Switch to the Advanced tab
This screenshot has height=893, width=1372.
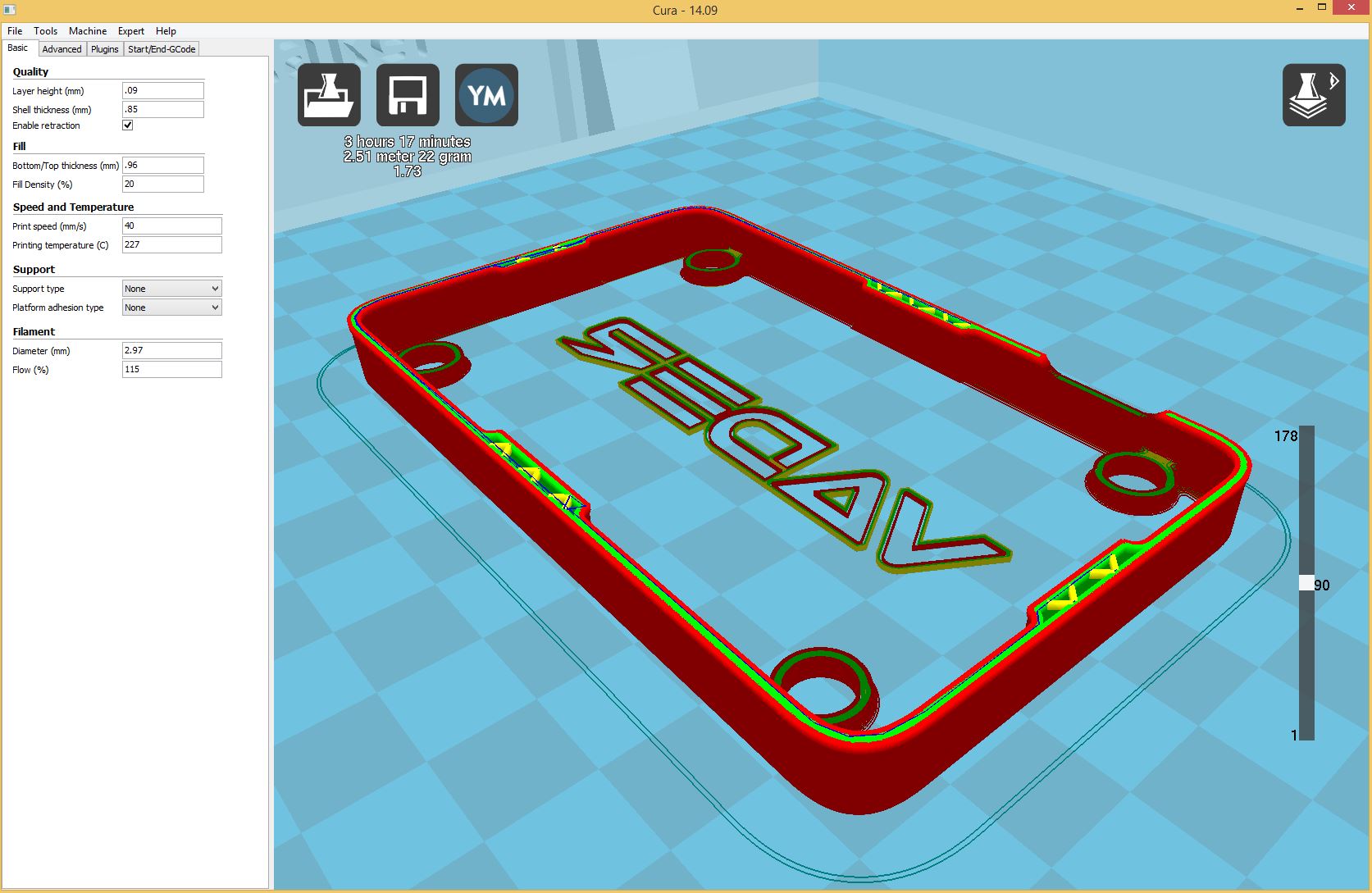pyautogui.click(x=62, y=49)
